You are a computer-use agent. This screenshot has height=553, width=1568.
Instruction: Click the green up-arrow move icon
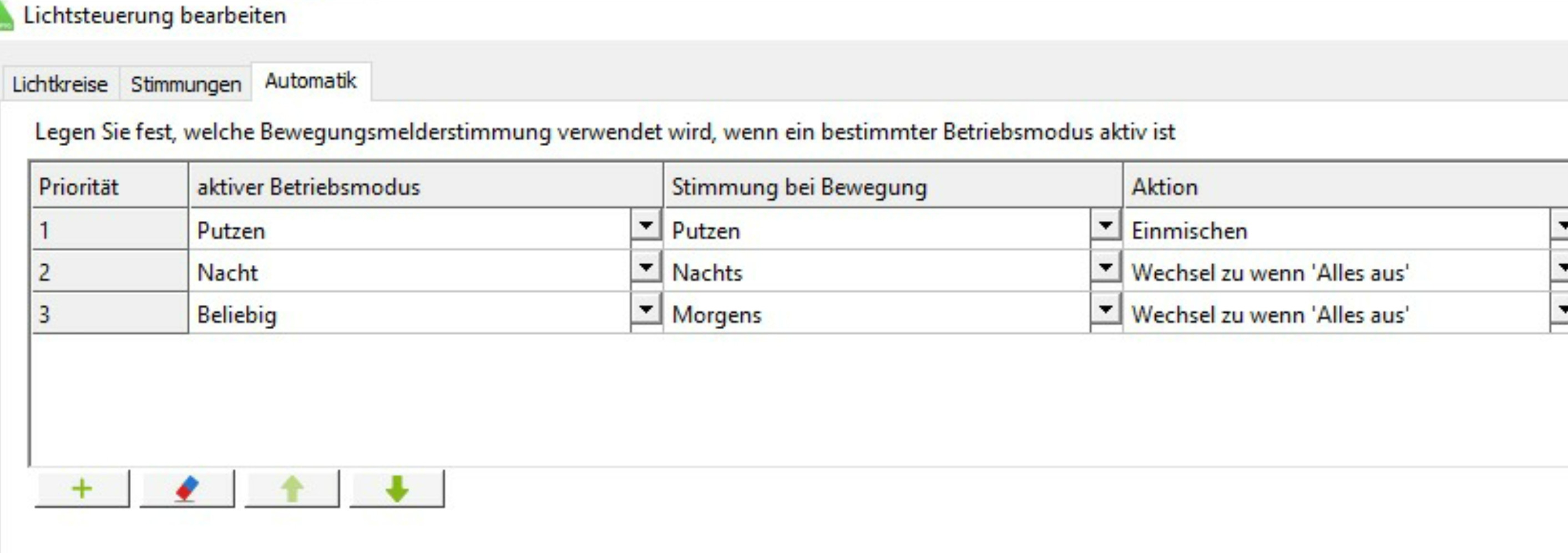(x=292, y=489)
